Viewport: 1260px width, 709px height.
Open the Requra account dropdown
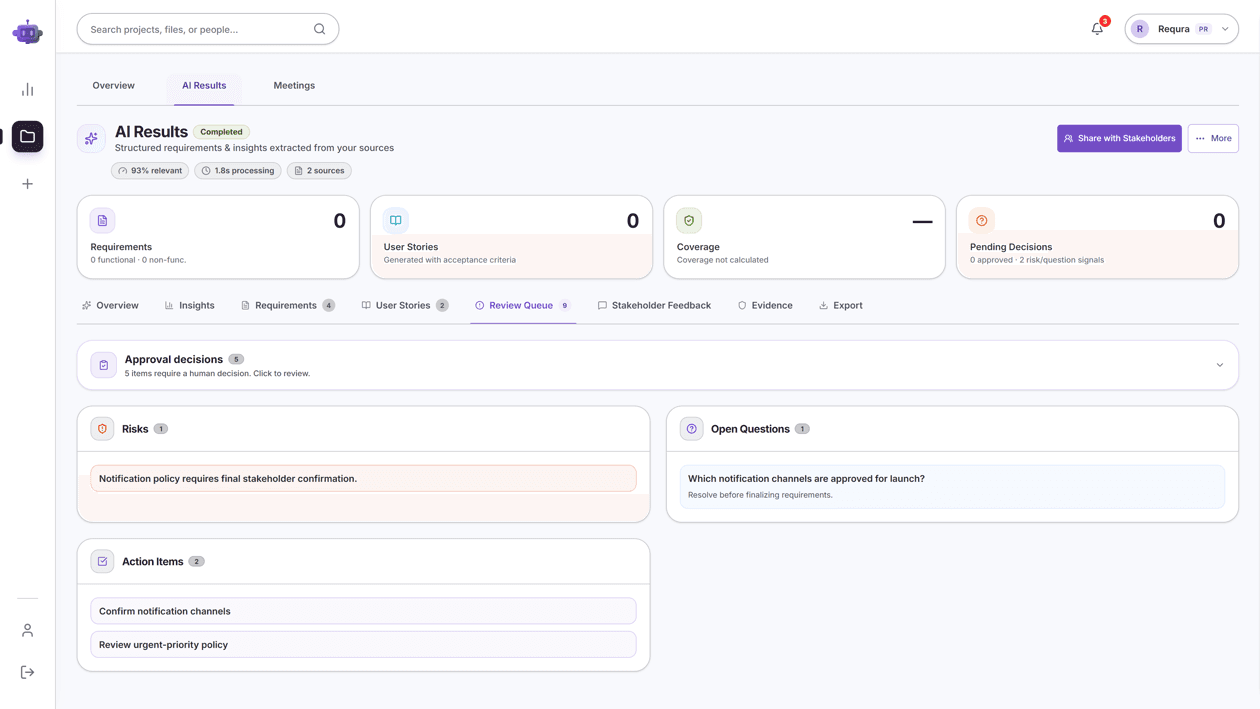click(1181, 29)
